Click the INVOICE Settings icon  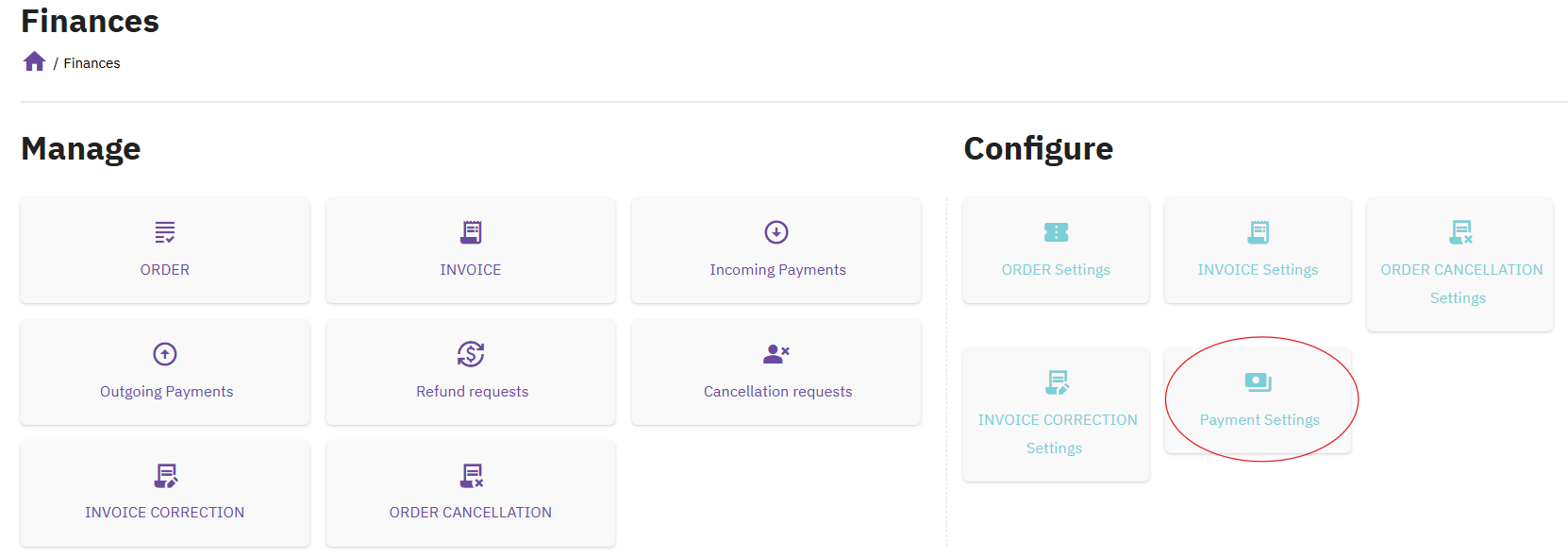tap(1259, 232)
